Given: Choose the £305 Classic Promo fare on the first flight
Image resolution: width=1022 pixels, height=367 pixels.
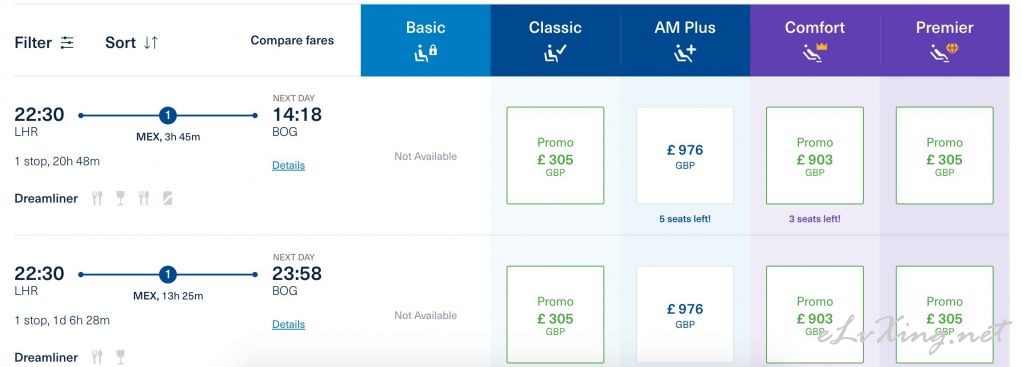Looking at the screenshot, I should [555, 155].
